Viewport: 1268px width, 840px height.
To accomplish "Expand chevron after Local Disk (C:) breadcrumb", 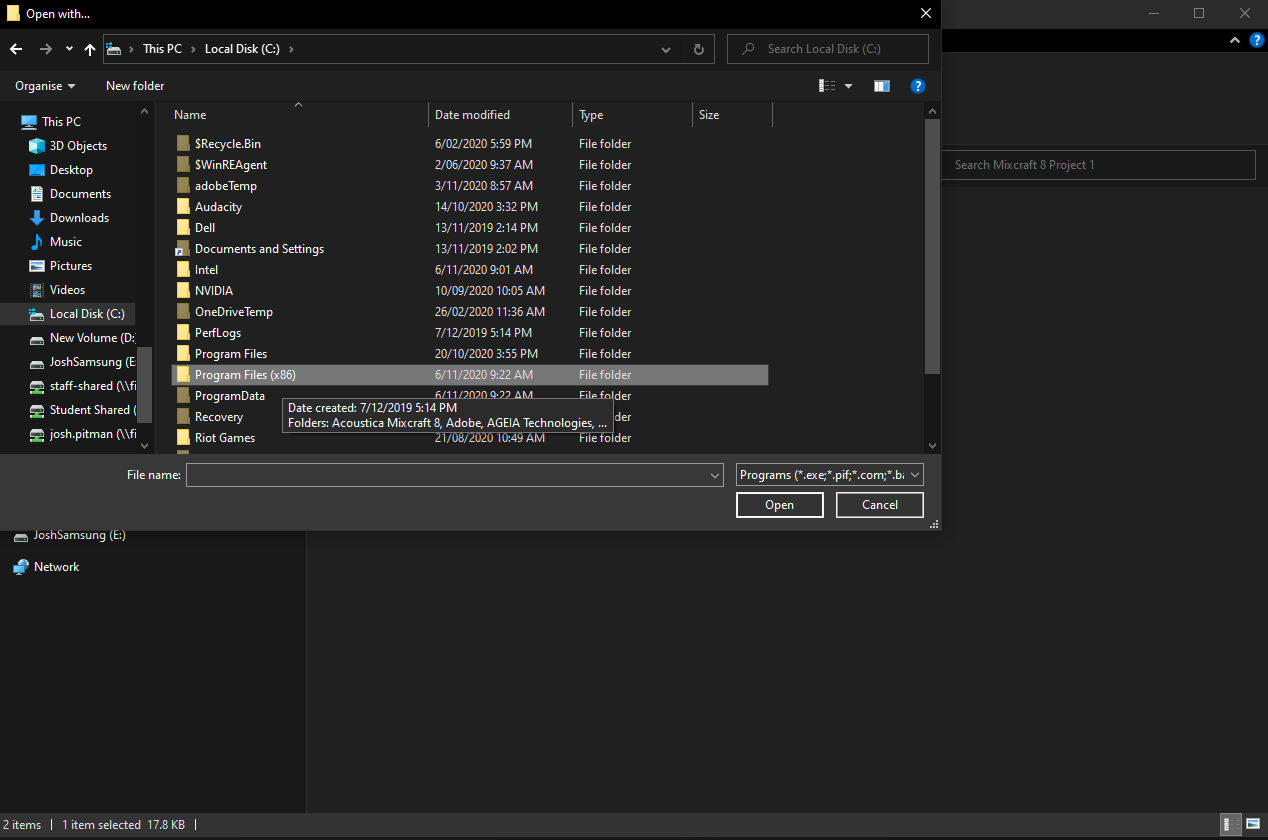I will click(291, 49).
